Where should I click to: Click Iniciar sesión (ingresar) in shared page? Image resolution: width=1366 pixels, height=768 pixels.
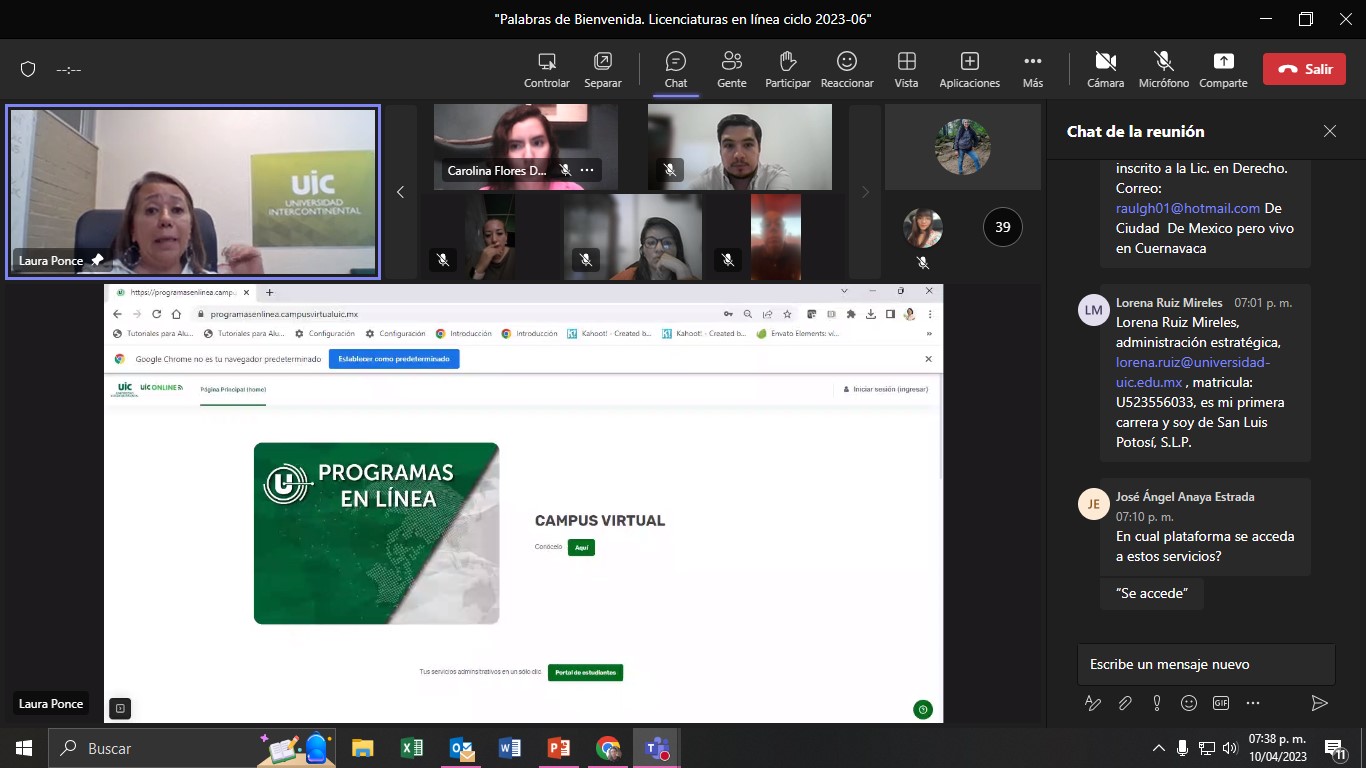coord(887,389)
